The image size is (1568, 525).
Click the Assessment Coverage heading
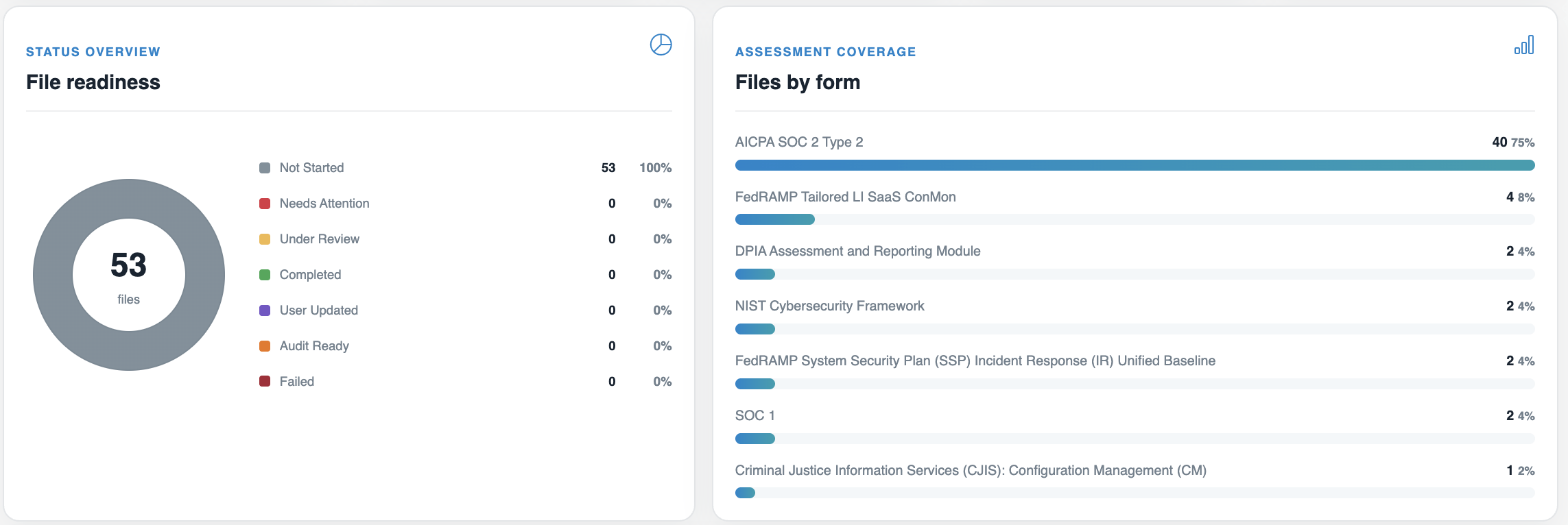(x=826, y=52)
